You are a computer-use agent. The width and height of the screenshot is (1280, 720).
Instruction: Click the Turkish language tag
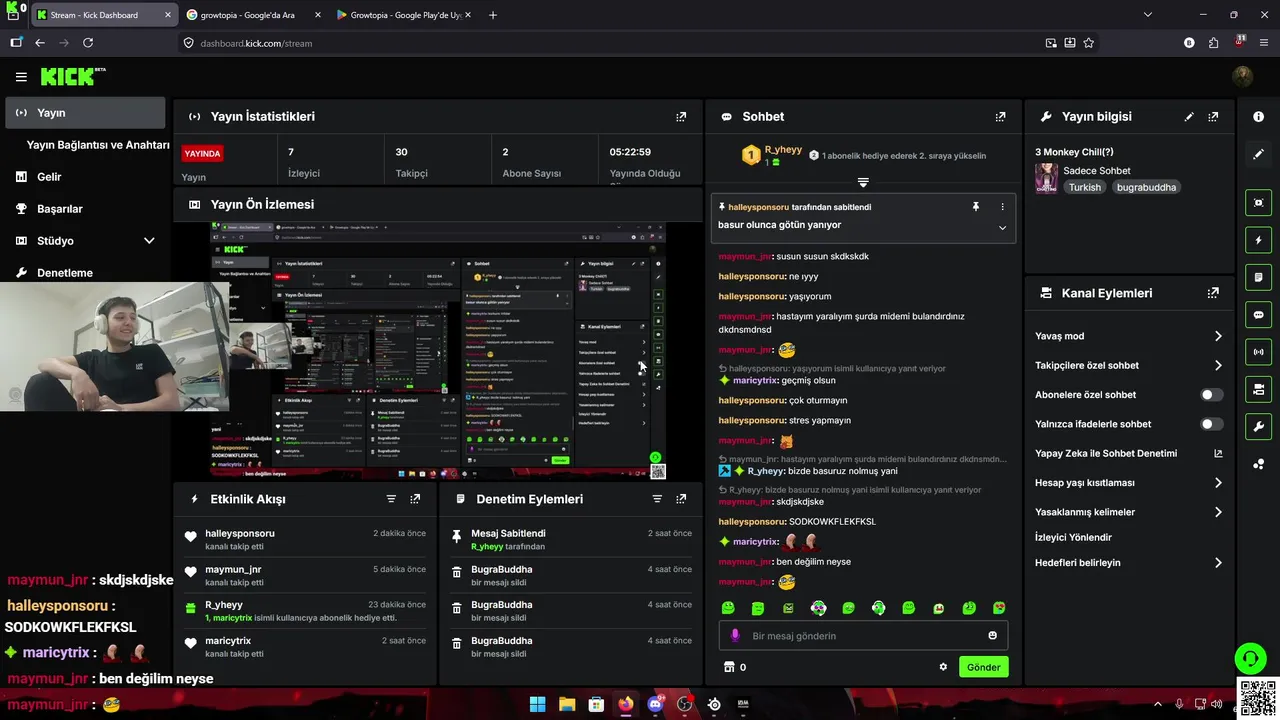[1084, 187]
